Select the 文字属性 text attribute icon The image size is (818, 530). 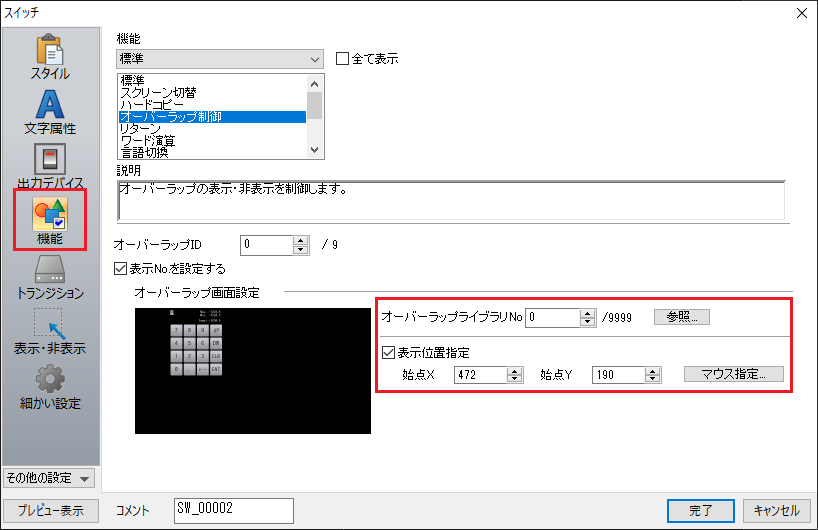tap(50, 112)
